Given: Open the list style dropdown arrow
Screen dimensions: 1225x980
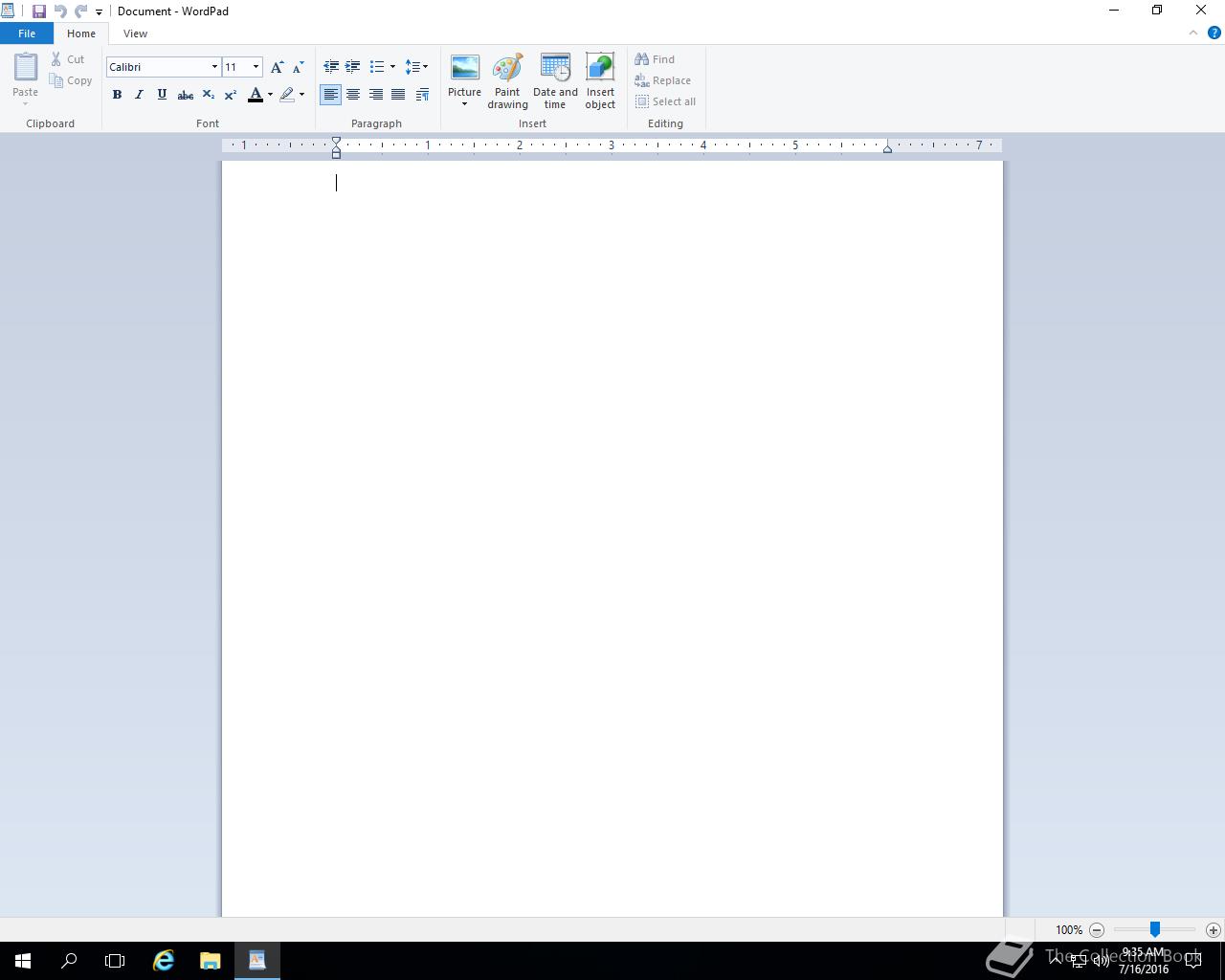Looking at the screenshot, I should (392, 67).
